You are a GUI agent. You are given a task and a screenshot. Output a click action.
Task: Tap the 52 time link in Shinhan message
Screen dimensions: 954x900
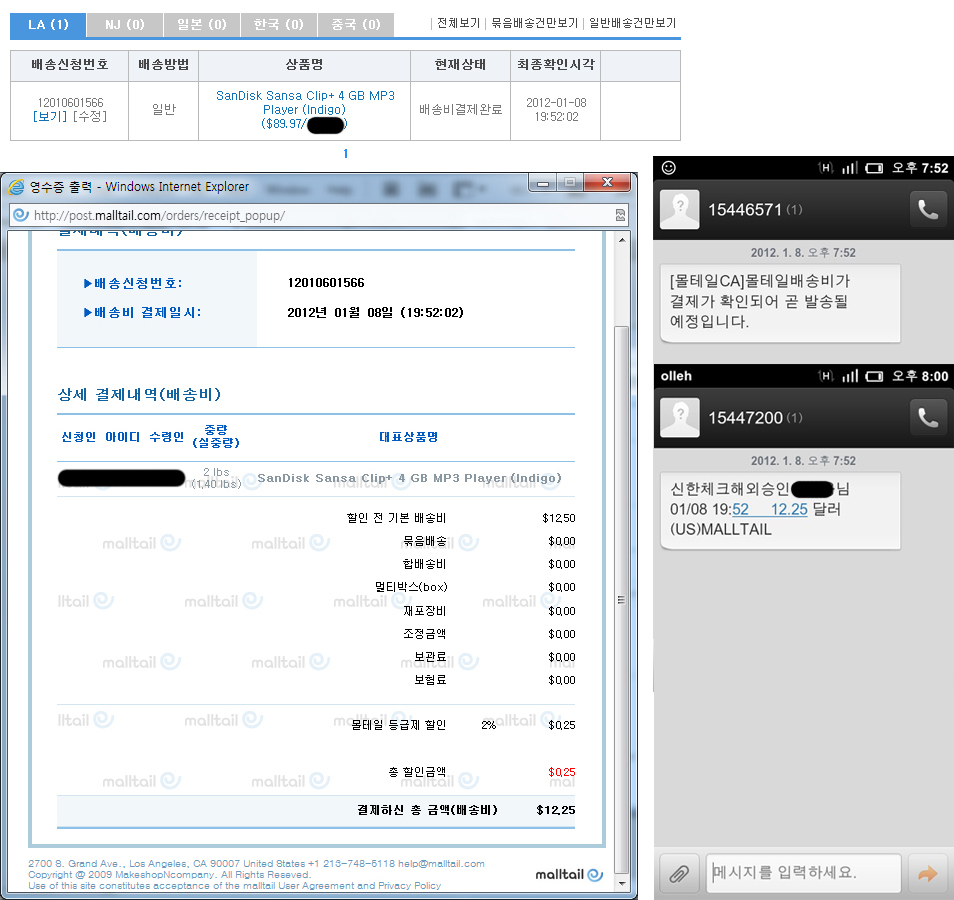tap(740, 509)
